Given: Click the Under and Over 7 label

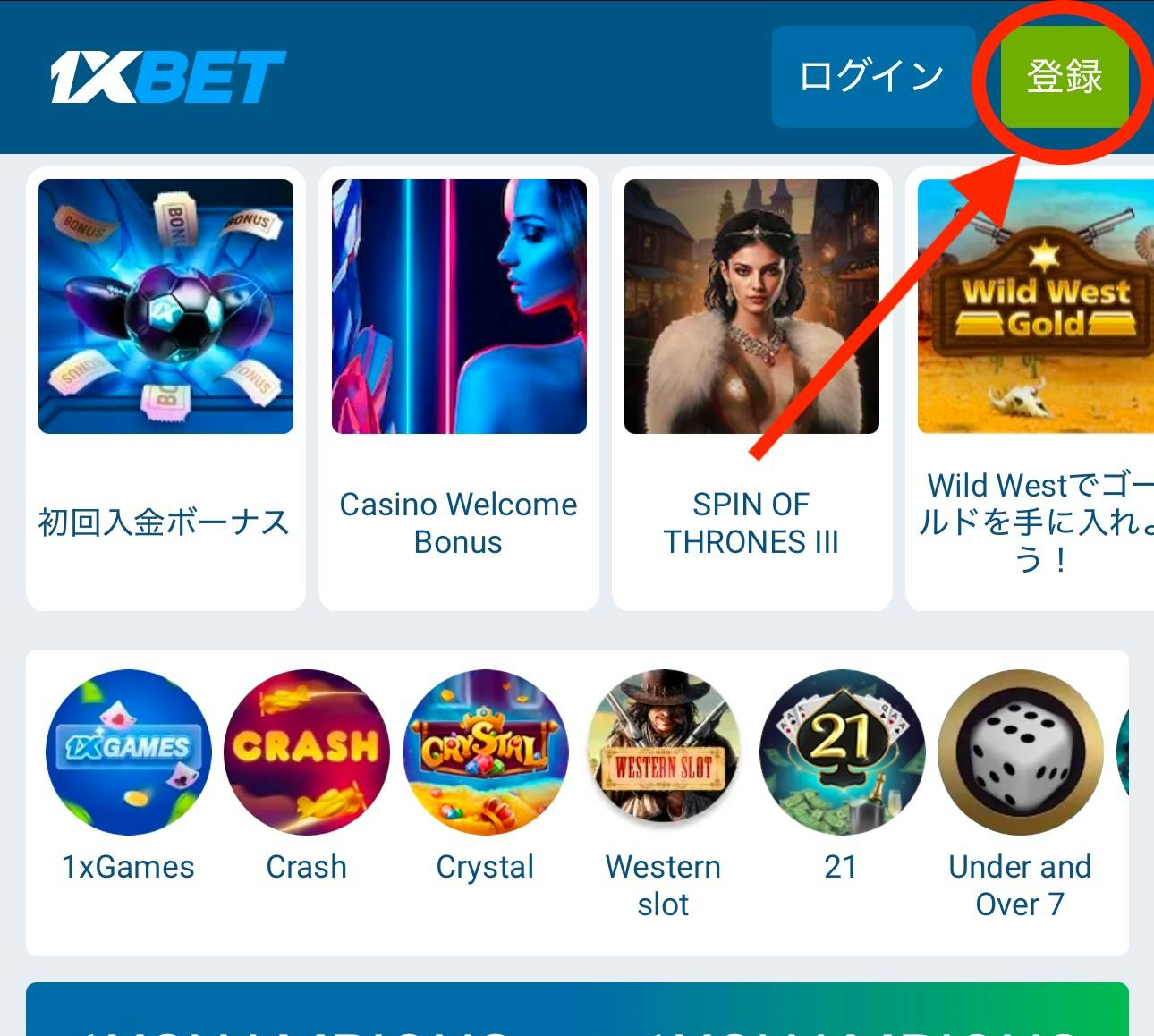Looking at the screenshot, I should 1020,885.
